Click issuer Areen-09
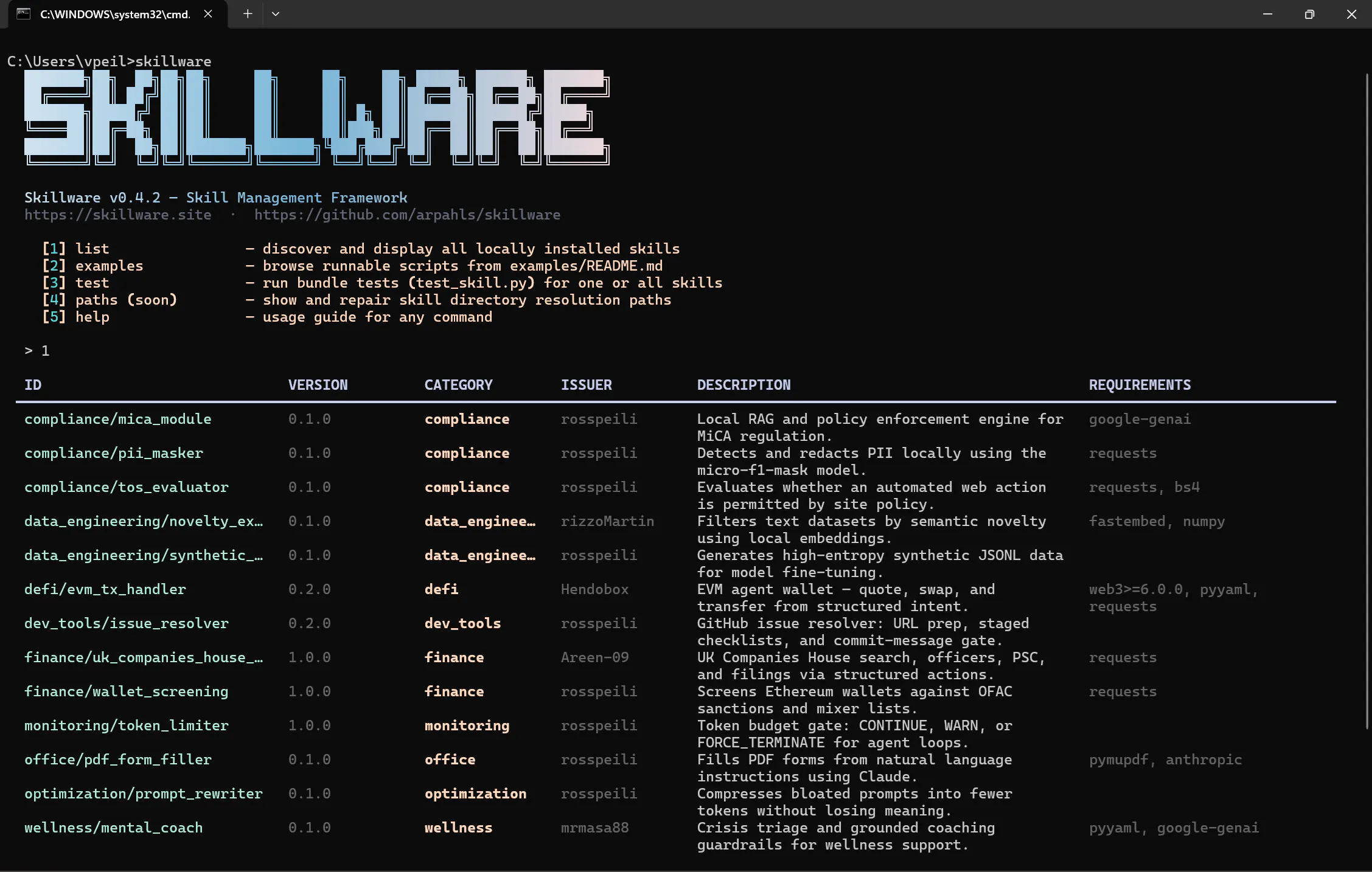The image size is (1372, 872). point(595,657)
